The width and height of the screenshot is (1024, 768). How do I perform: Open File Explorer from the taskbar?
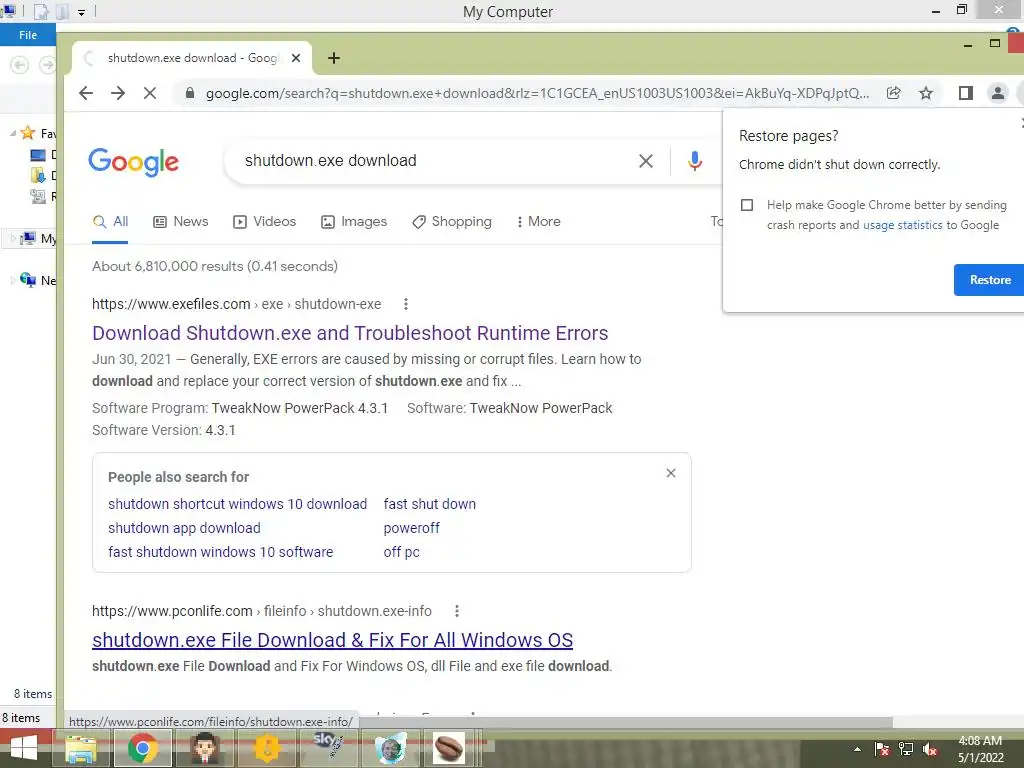pos(81,748)
